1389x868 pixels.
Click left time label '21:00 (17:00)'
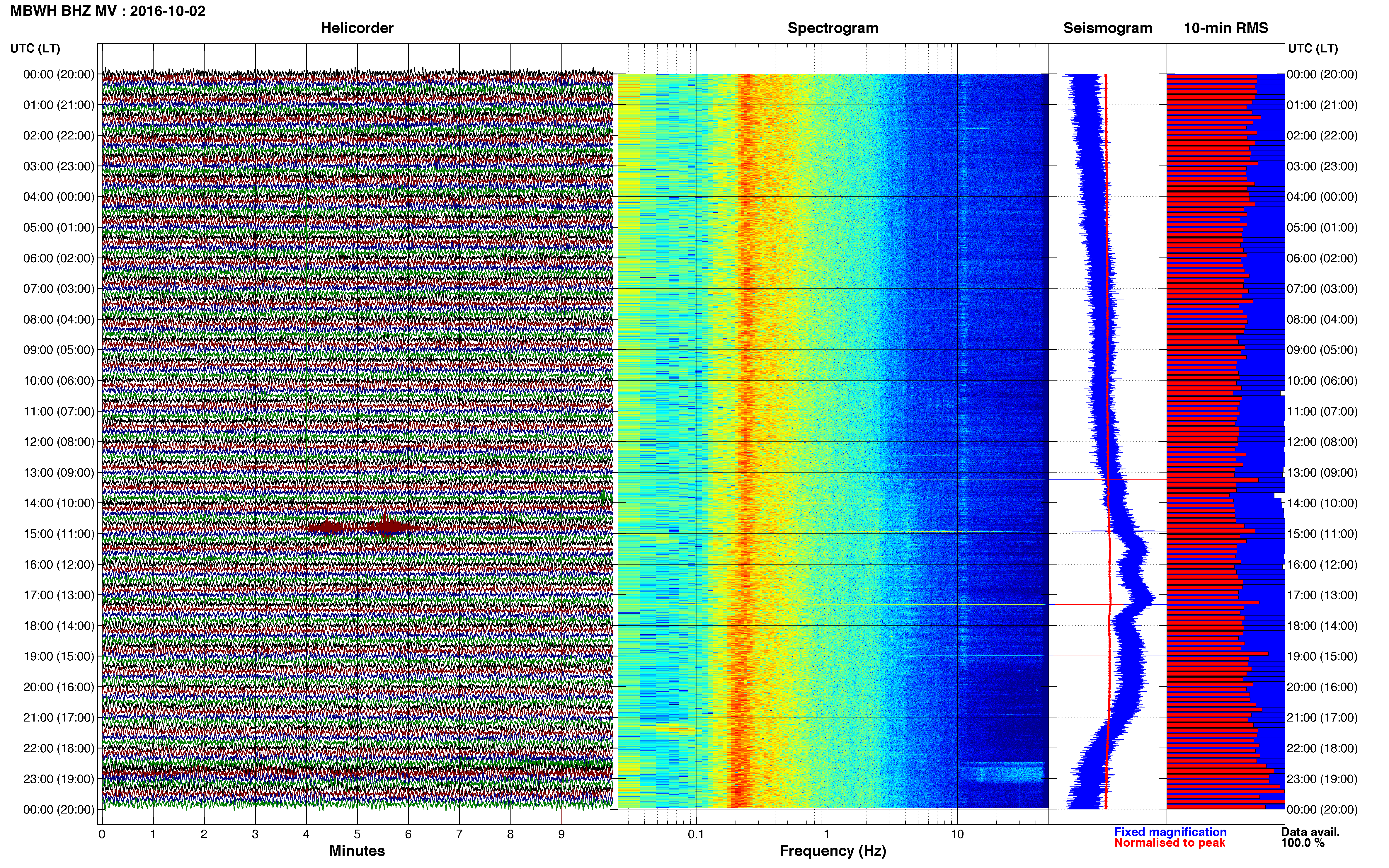pos(59,718)
